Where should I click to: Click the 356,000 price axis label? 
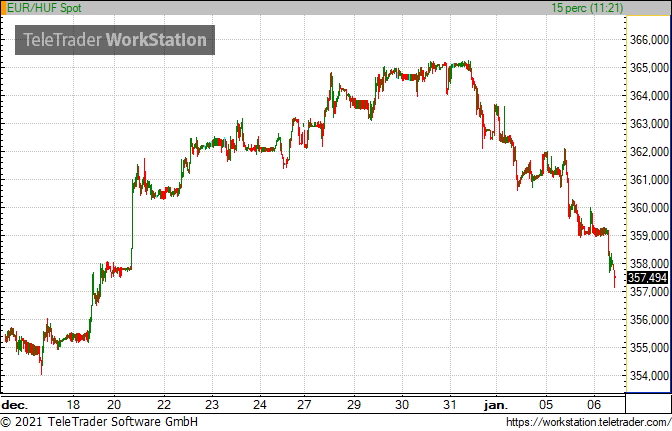pyautogui.click(x=649, y=320)
